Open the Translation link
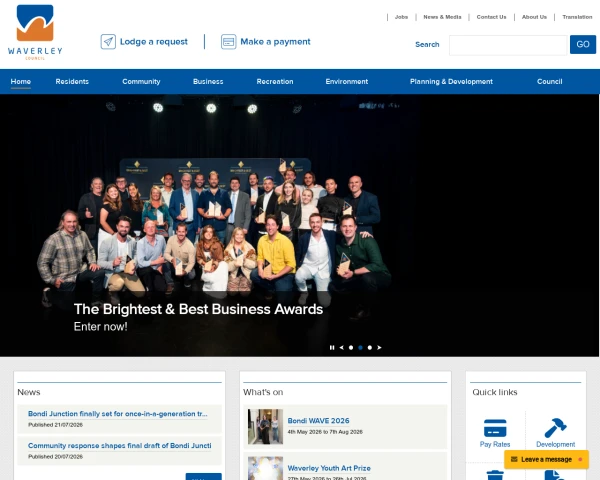This screenshot has width=600, height=480. click(577, 17)
